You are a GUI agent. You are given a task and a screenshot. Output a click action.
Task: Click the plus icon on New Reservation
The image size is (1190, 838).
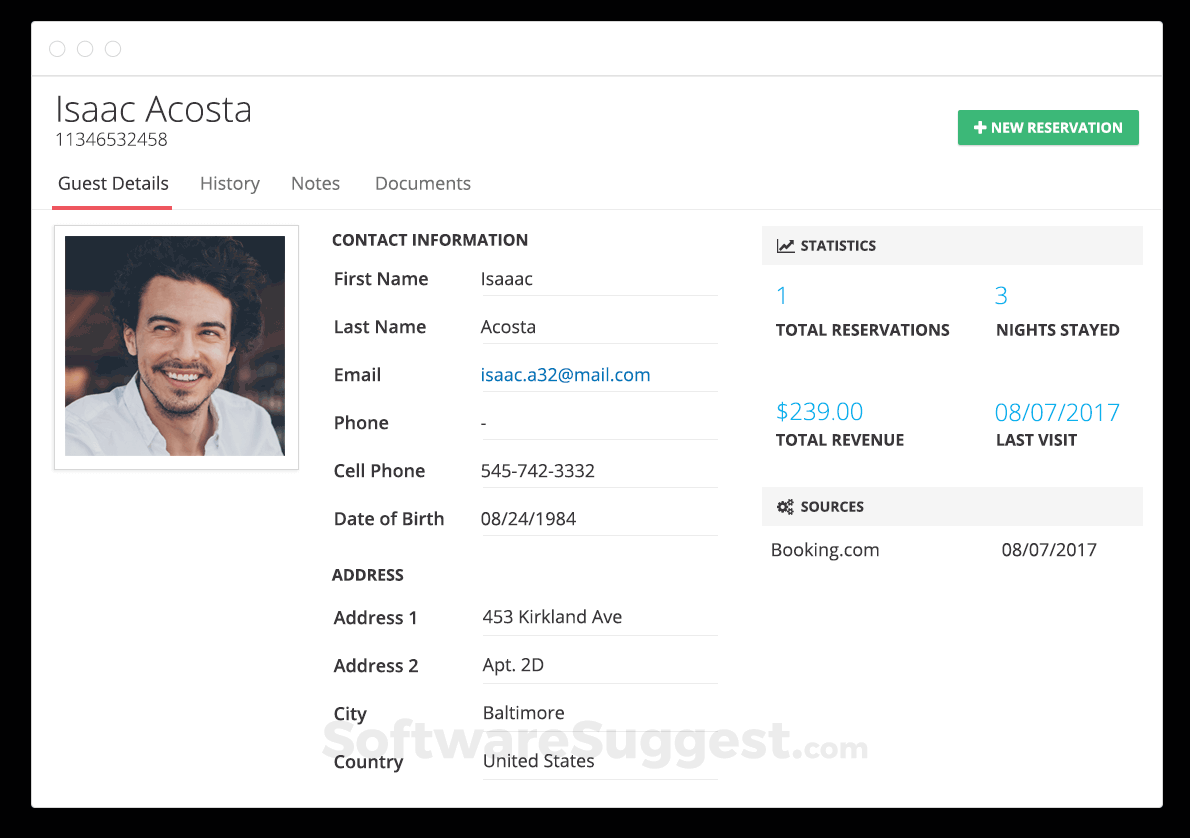977,127
